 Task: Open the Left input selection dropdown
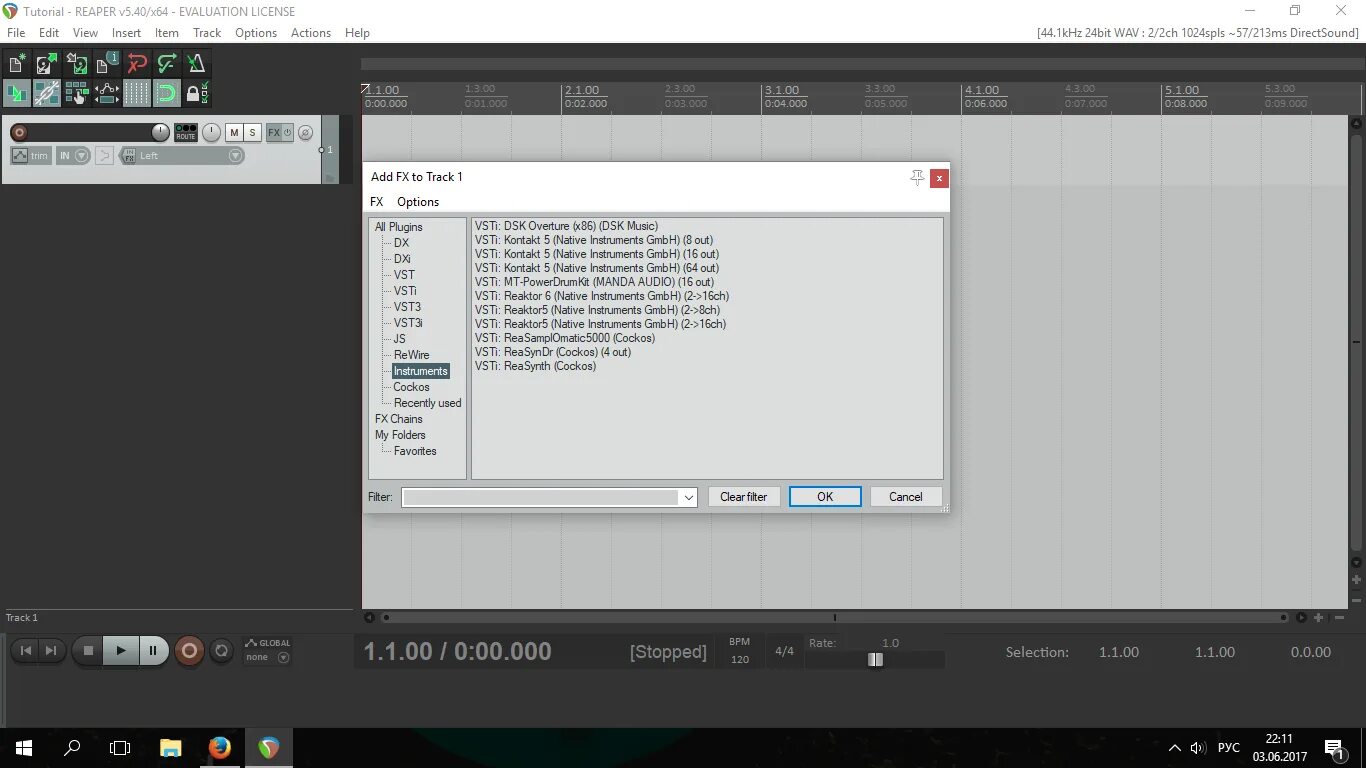(x=190, y=155)
